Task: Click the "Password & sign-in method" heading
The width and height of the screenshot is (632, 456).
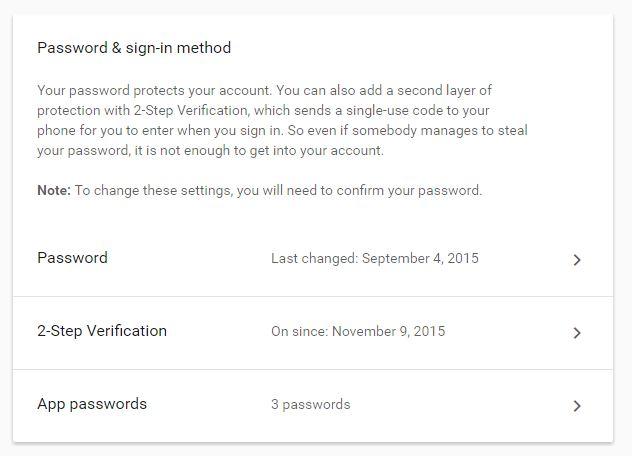Action: click(x=134, y=48)
